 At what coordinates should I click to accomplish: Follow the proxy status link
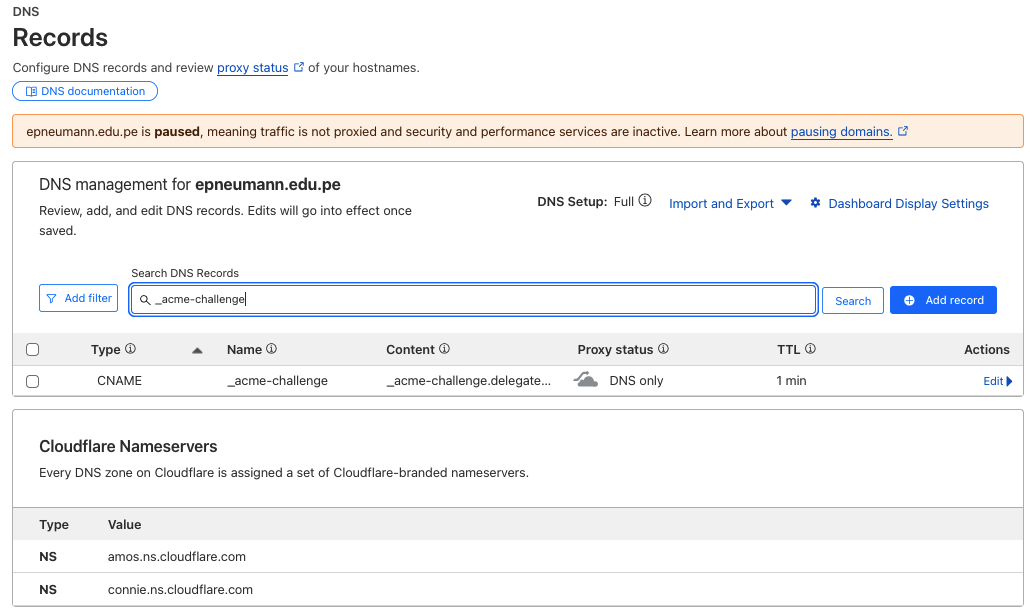click(x=253, y=68)
